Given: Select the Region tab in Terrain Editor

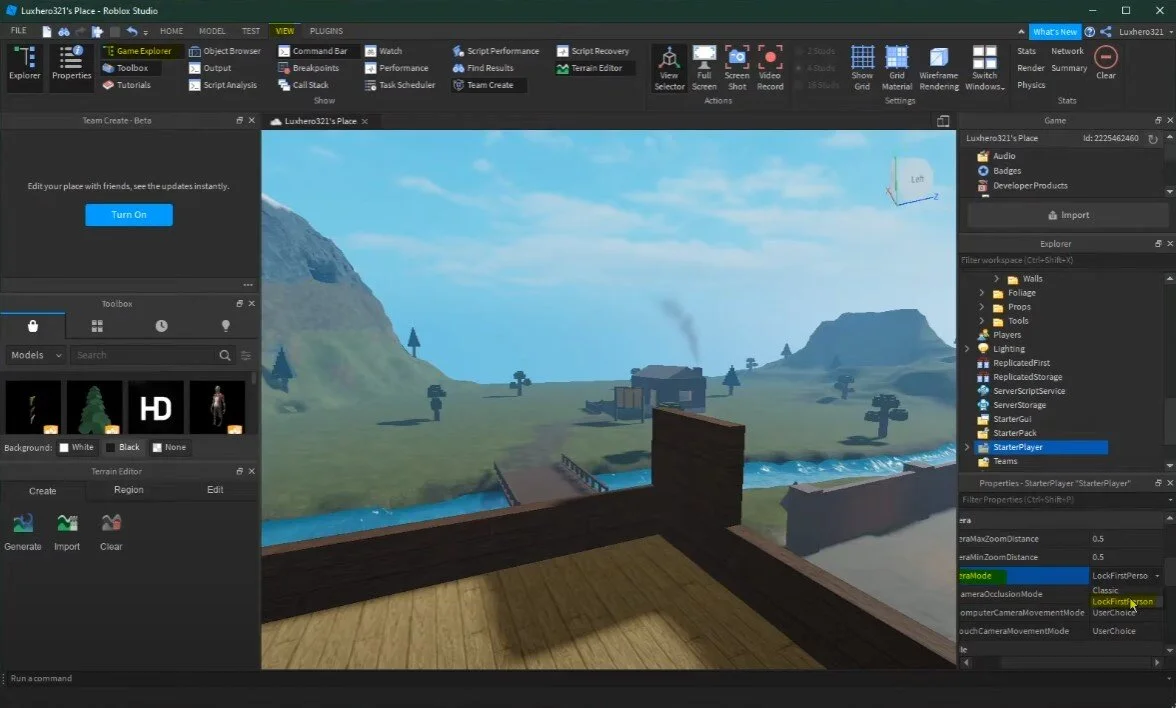Looking at the screenshot, I should tap(128, 490).
